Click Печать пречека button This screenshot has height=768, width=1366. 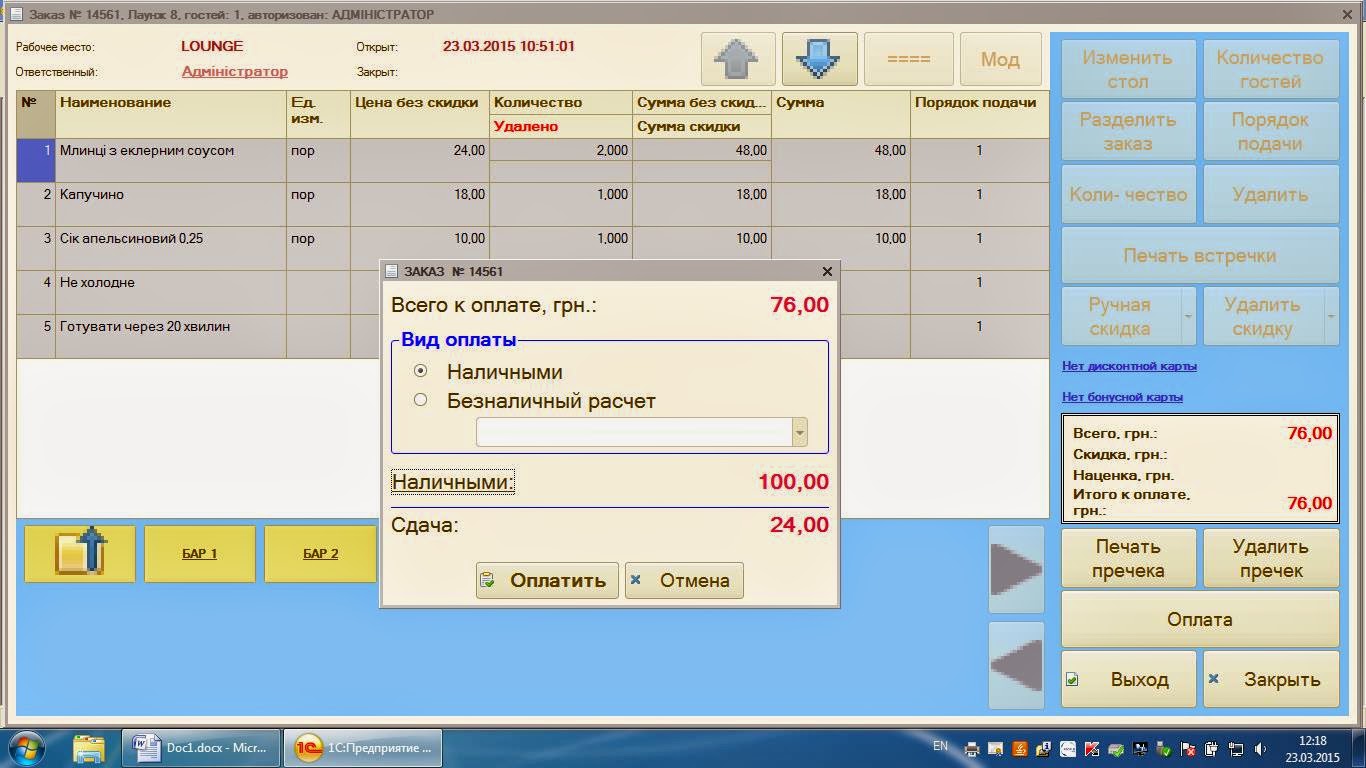coord(1128,558)
